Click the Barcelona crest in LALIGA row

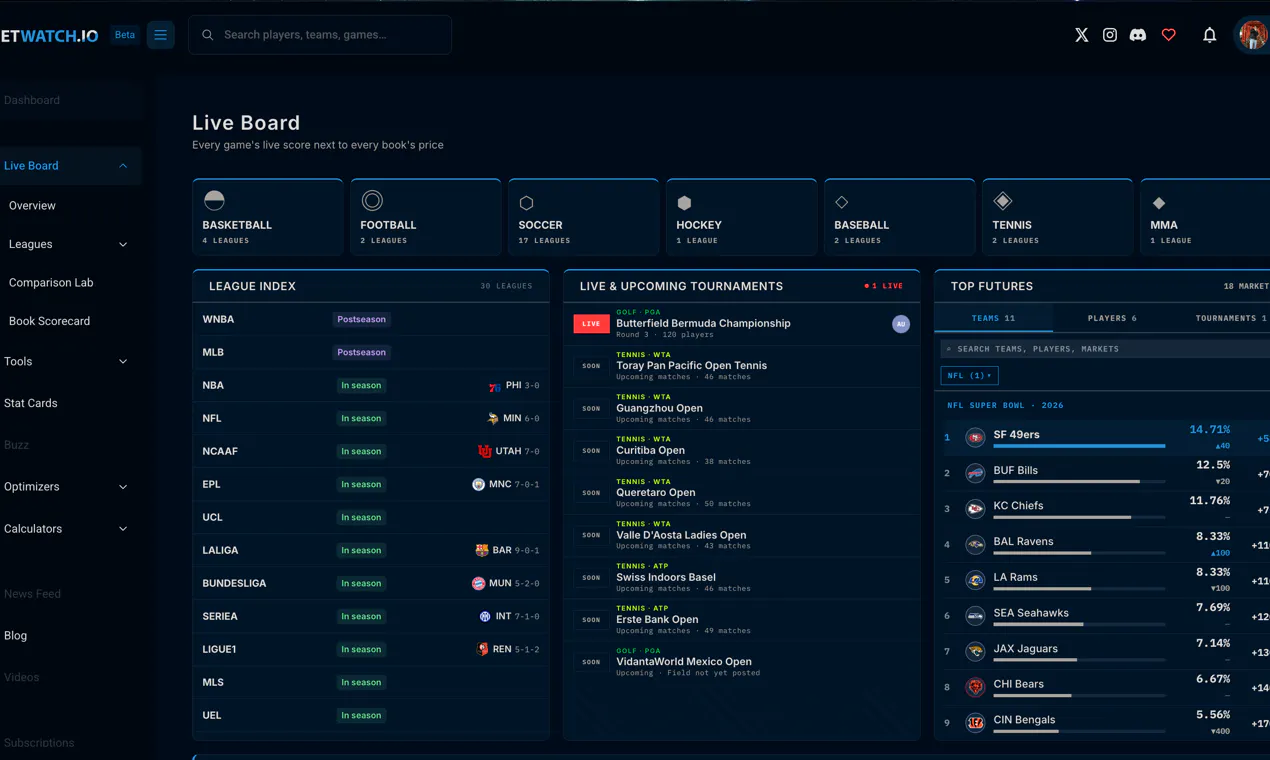click(x=482, y=550)
